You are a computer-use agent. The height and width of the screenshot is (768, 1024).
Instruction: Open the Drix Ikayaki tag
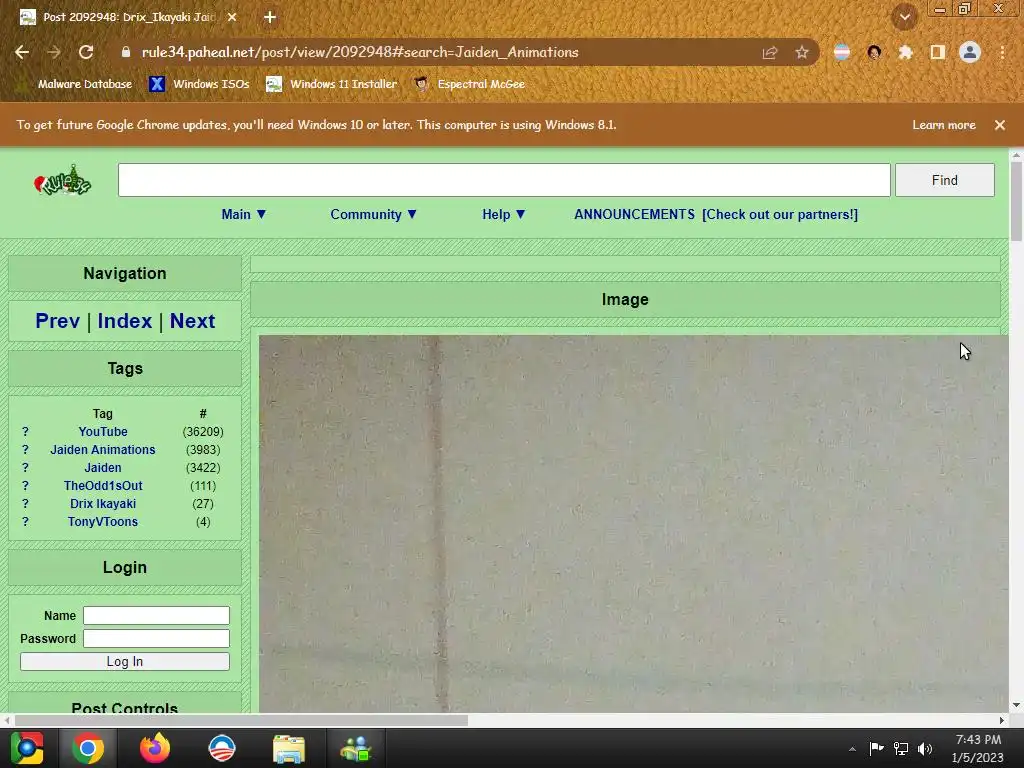coord(103,504)
